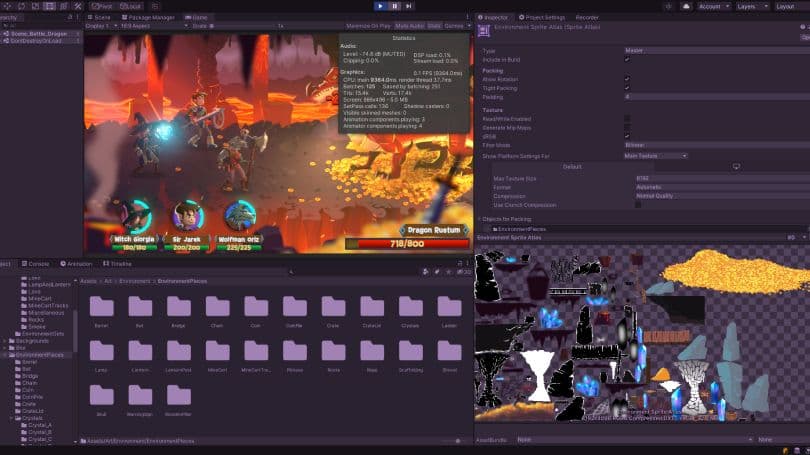The height and width of the screenshot is (455, 810).
Task: Select Scene_Battle_Dragon in Hierarchy
Action: tap(39, 34)
